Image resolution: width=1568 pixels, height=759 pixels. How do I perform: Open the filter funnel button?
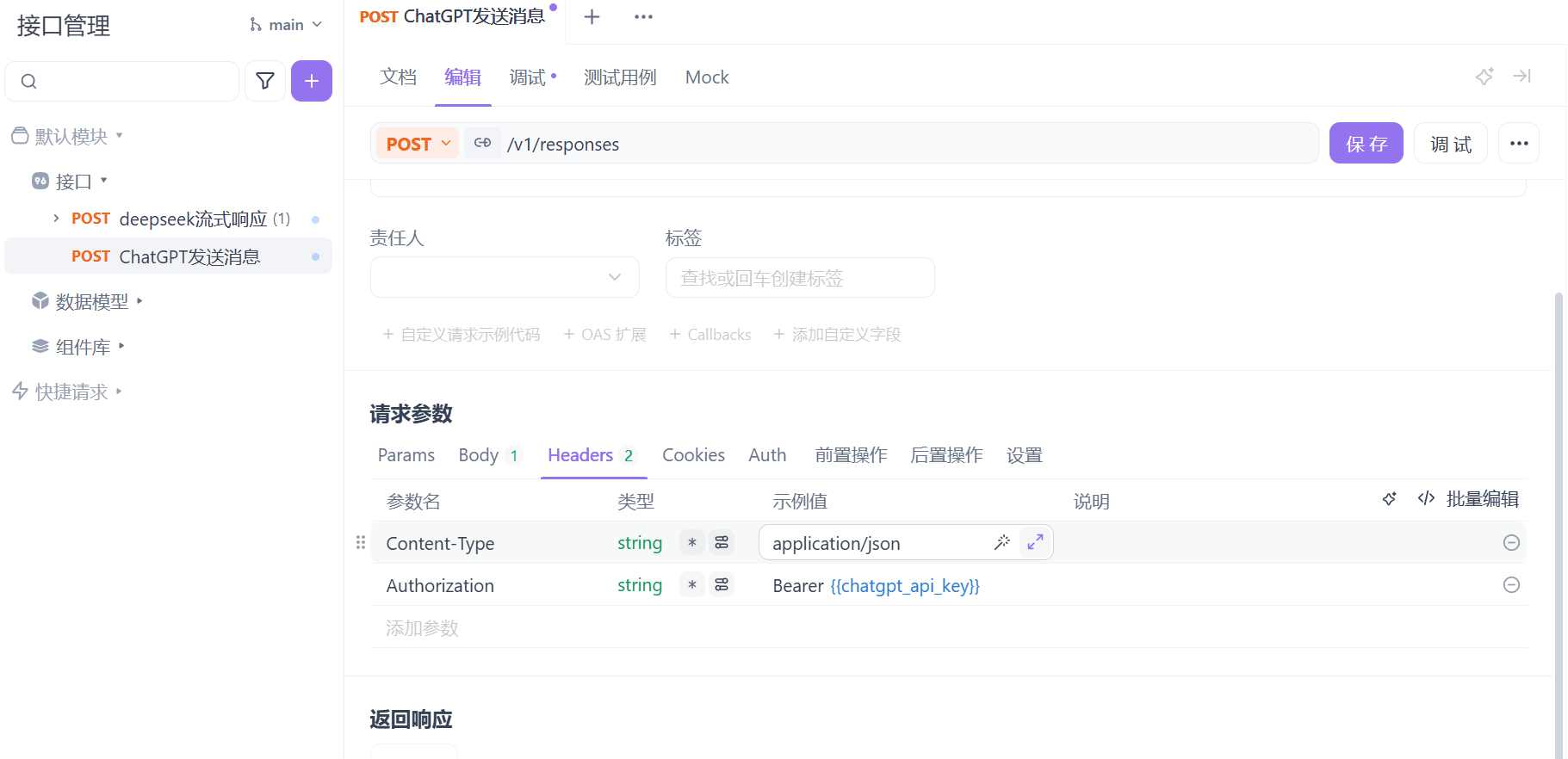point(265,81)
